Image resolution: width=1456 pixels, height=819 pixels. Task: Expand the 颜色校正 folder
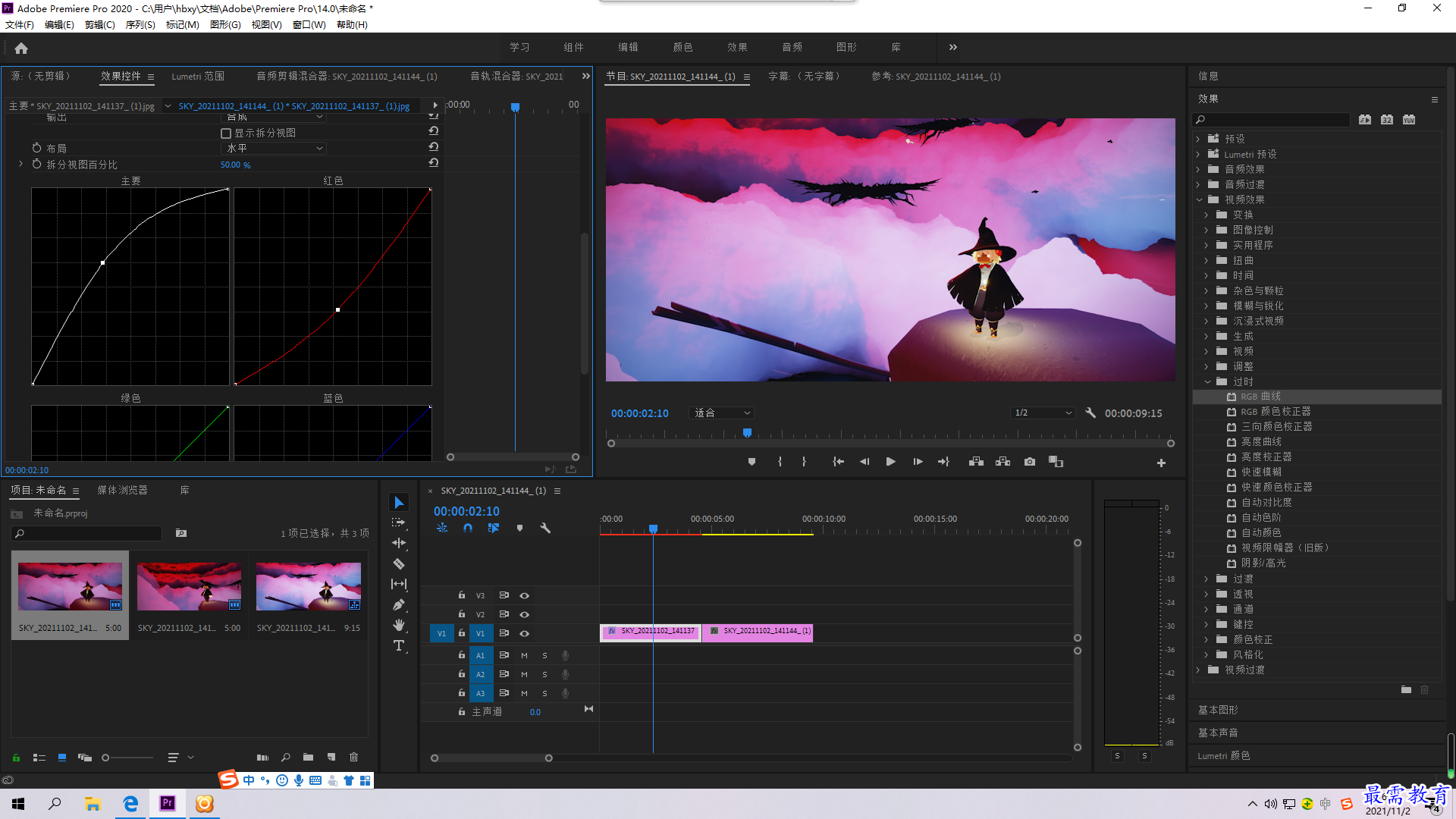[1207, 640]
